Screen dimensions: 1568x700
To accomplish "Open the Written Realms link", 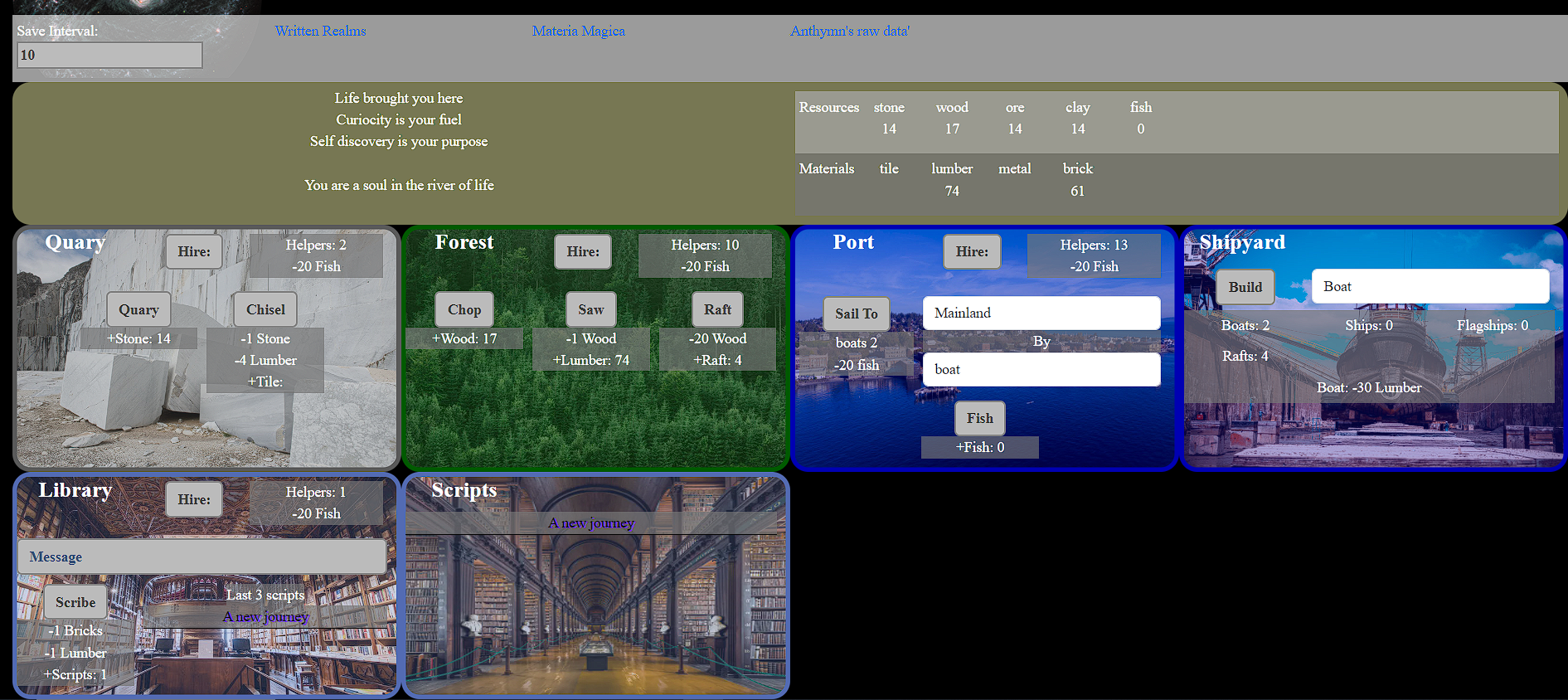I will 320,31.
